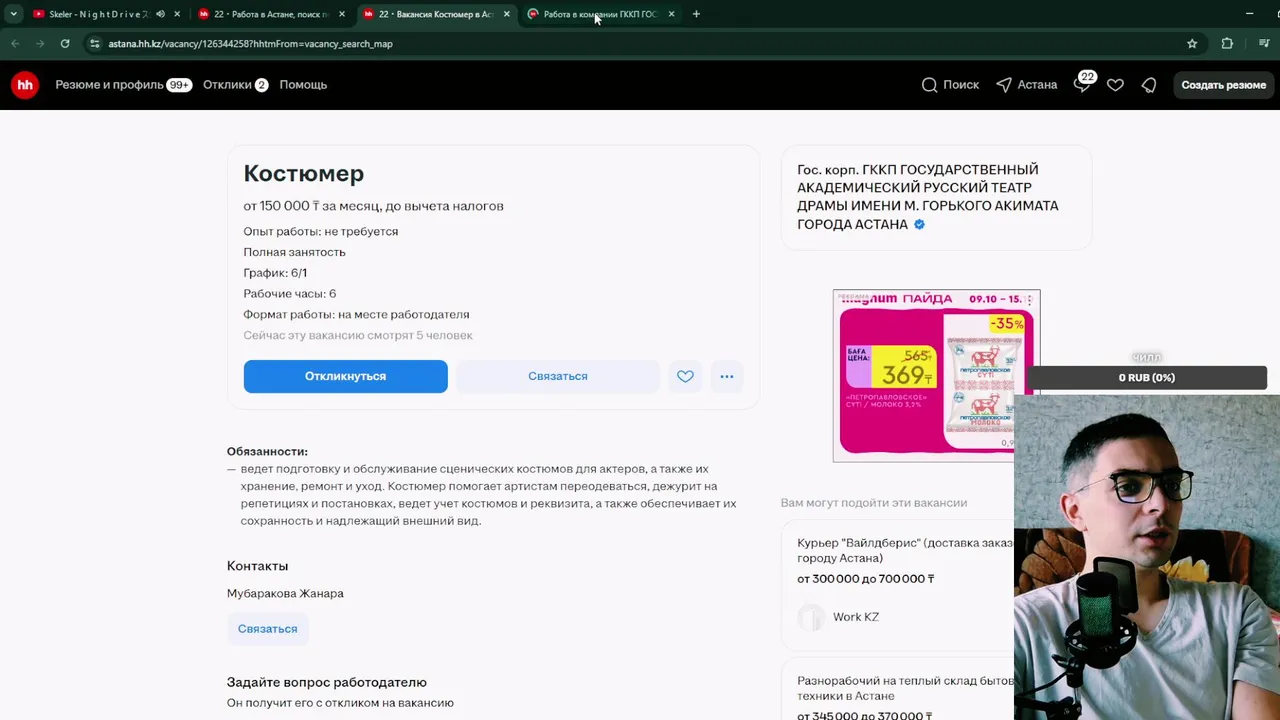The height and width of the screenshot is (720, 1280).
Task: Close the Работа в компании ГККП tab
Action: point(671,14)
